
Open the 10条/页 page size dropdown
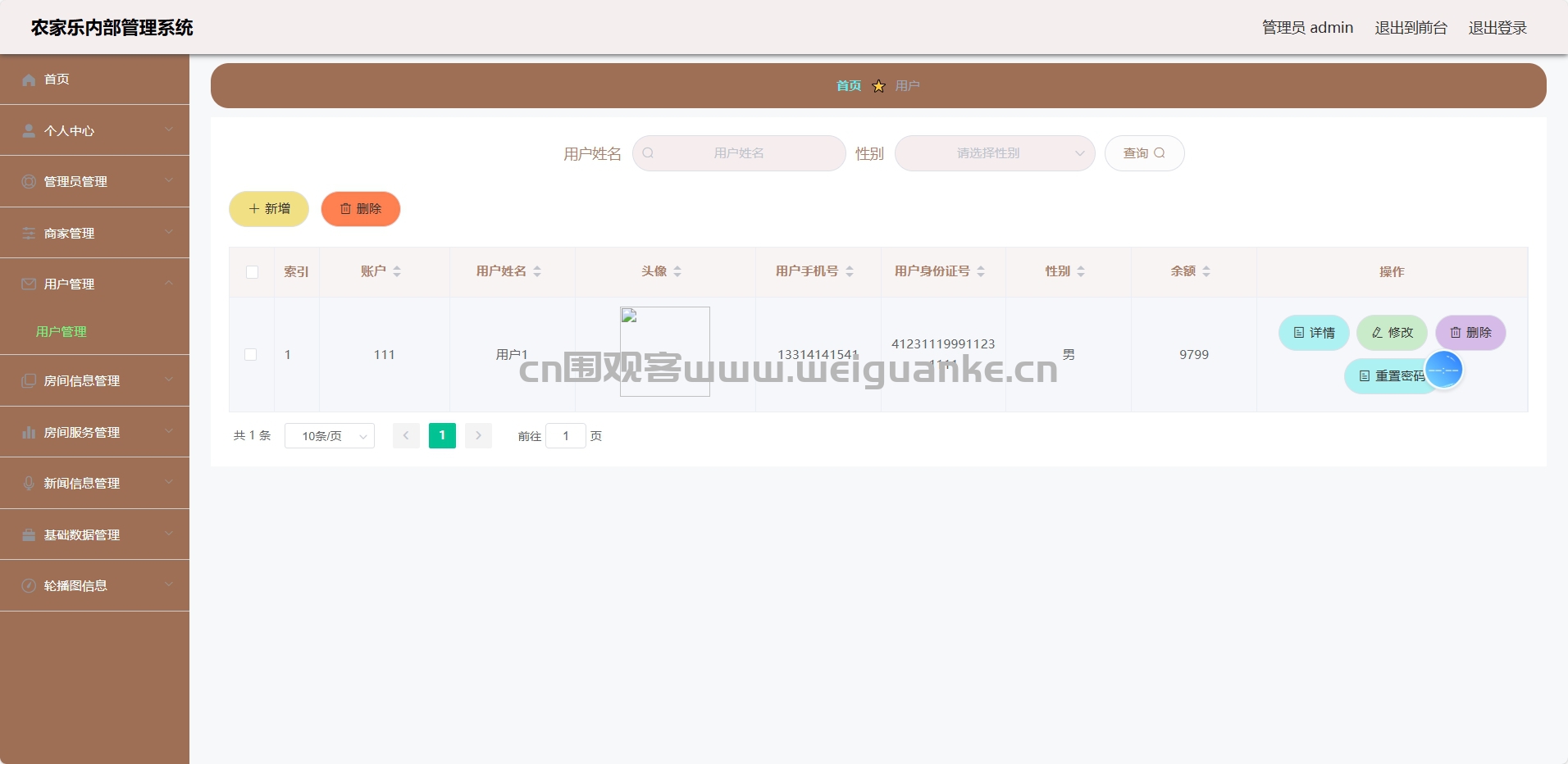(x=330, y=436)
